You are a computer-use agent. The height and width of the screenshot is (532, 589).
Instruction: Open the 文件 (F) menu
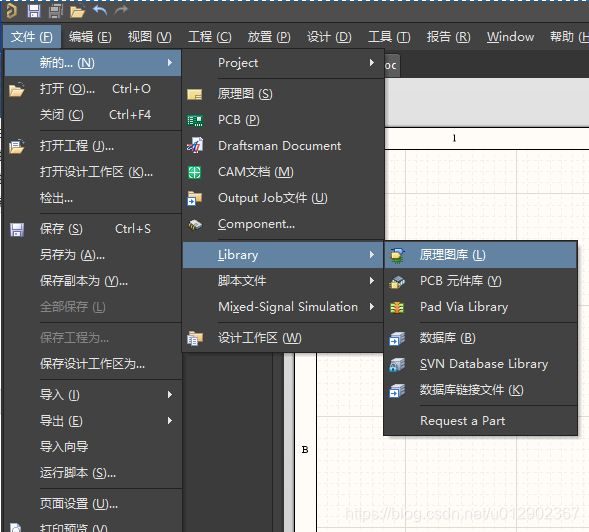coord(32,37)
